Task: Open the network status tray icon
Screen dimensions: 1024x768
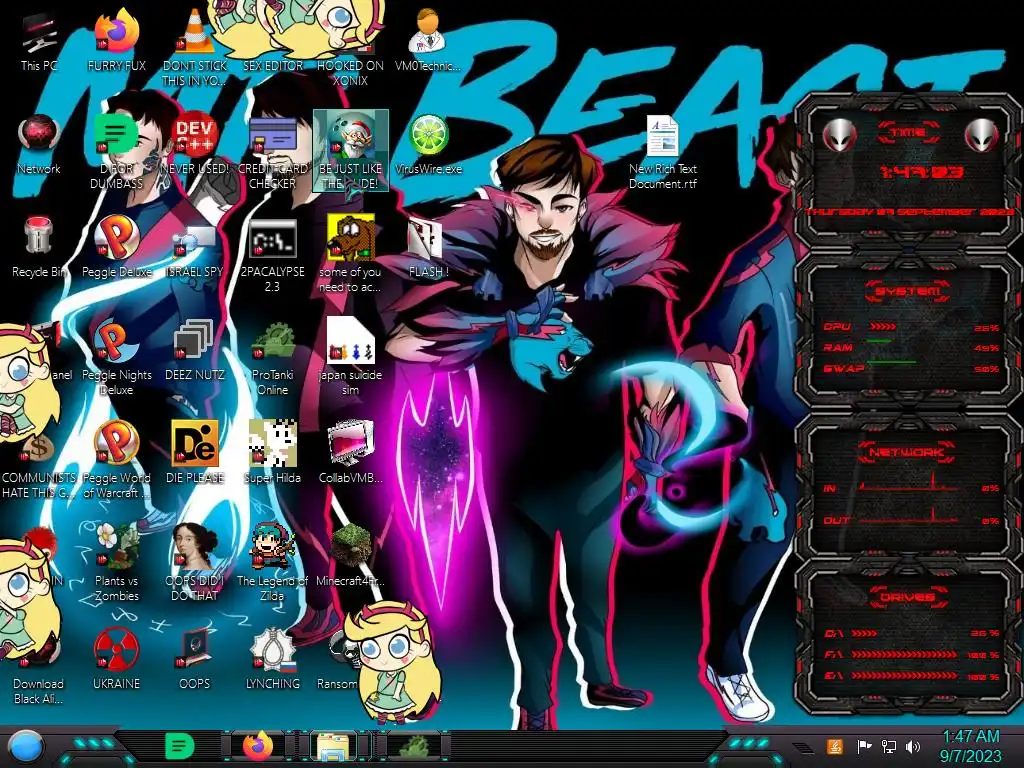Action: point(888,746)
